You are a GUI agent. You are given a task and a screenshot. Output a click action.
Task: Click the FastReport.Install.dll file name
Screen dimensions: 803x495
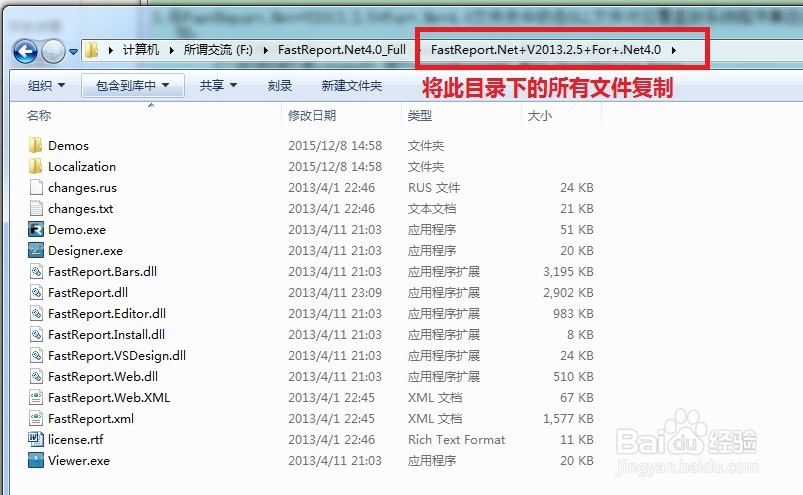coord(107,335)
